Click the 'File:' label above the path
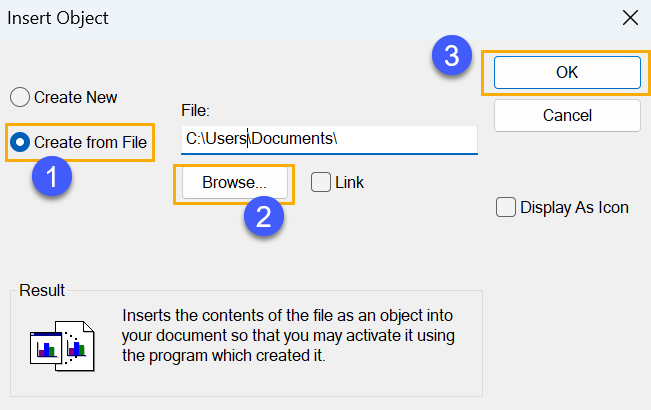Screen dimensions: 651x410 click(195, 110)
